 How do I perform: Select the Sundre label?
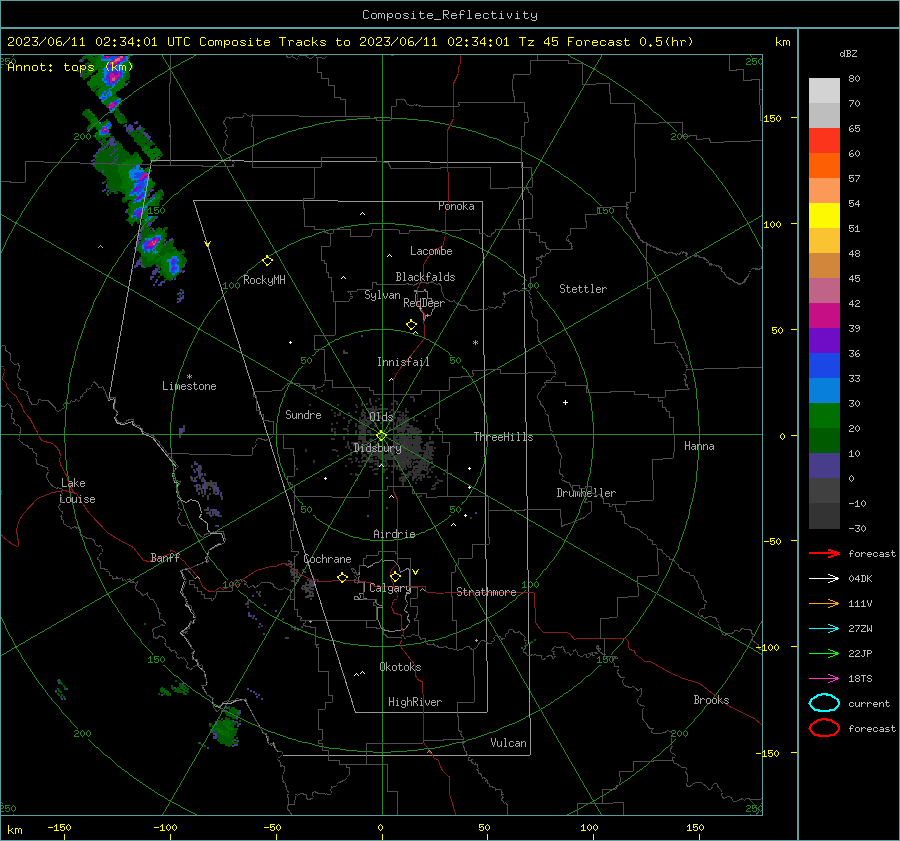coord(303,414)
